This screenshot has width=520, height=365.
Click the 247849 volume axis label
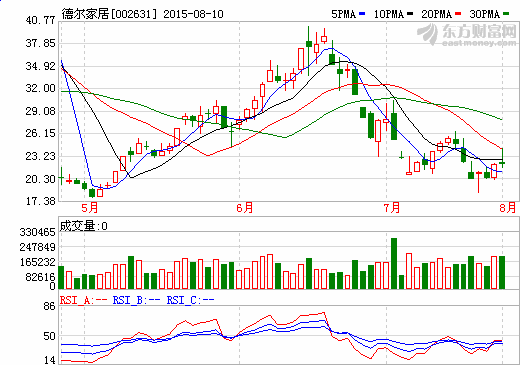(37, 247)
